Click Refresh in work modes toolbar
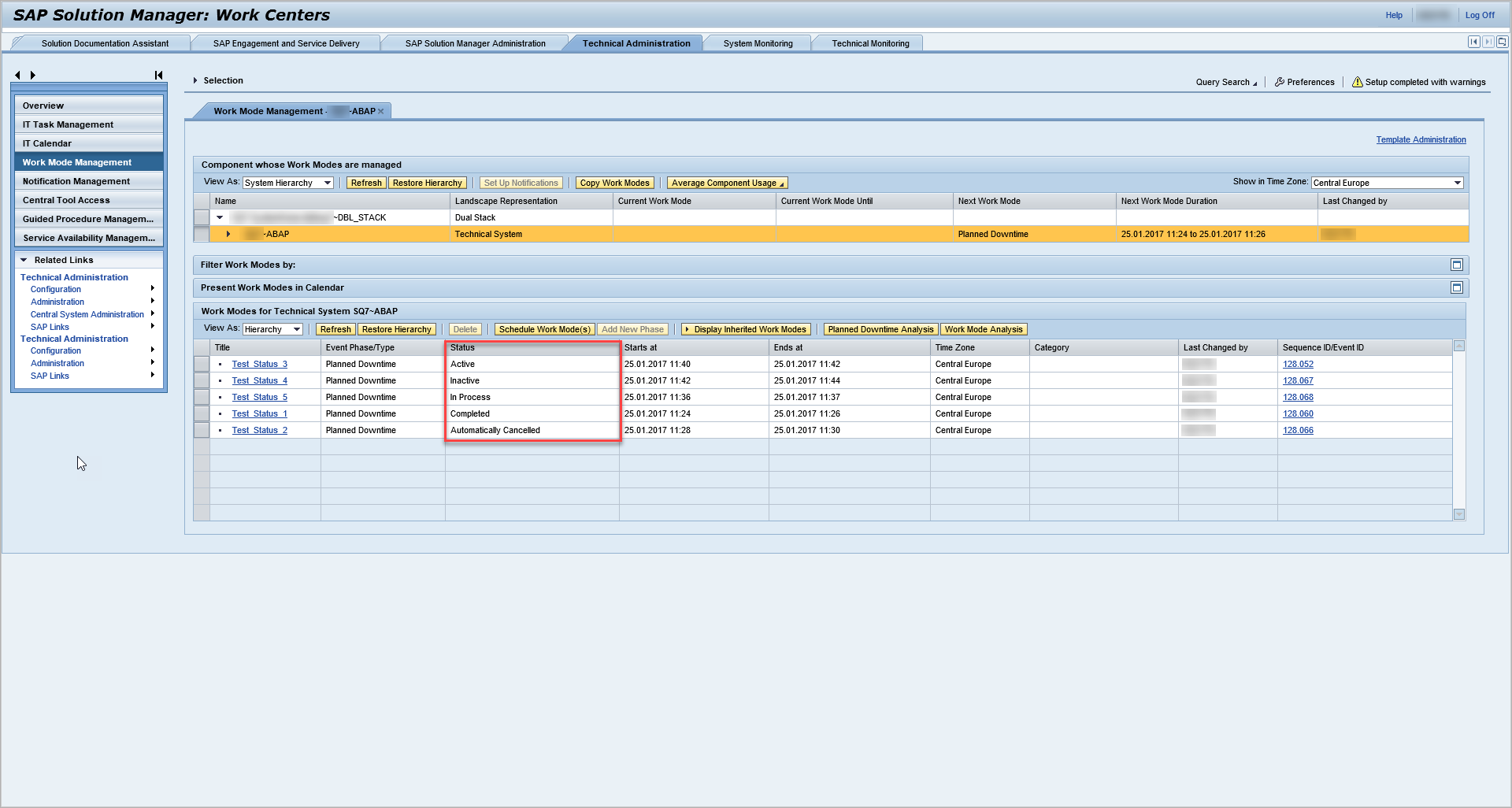This screenshot has width=1512, height=808. (335, 329)
